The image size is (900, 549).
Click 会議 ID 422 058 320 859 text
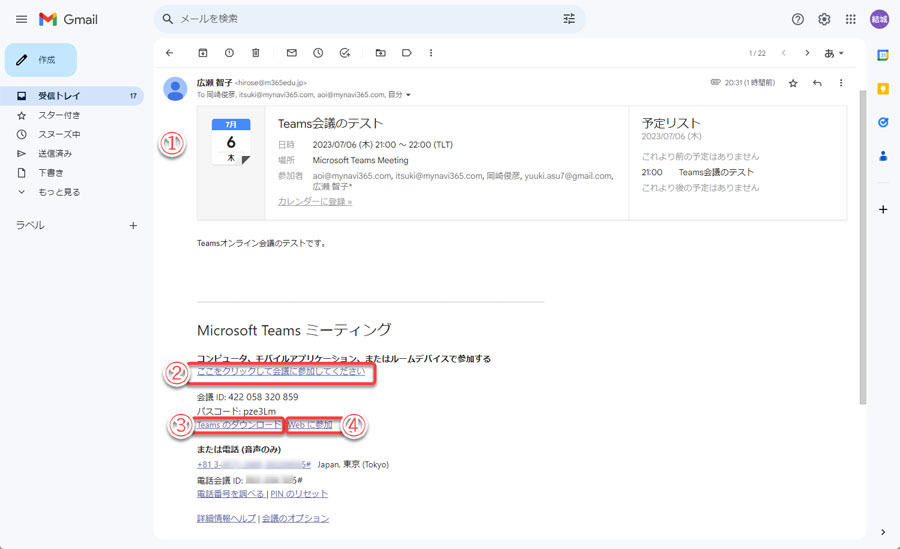[x=247, y=397]
